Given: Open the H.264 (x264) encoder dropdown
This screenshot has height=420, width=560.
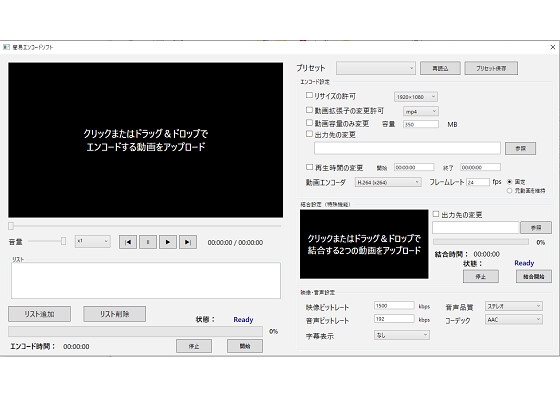Looking at the screenshot, I should (x=388, y=182).
